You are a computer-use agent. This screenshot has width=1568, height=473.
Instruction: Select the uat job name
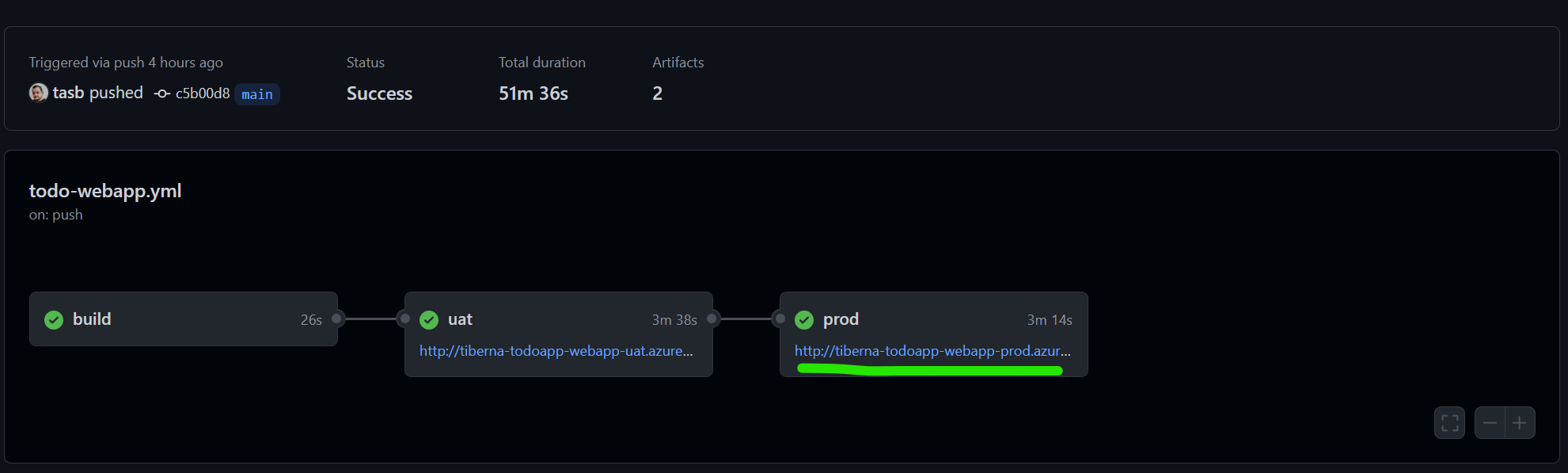(x=460, y=319)
